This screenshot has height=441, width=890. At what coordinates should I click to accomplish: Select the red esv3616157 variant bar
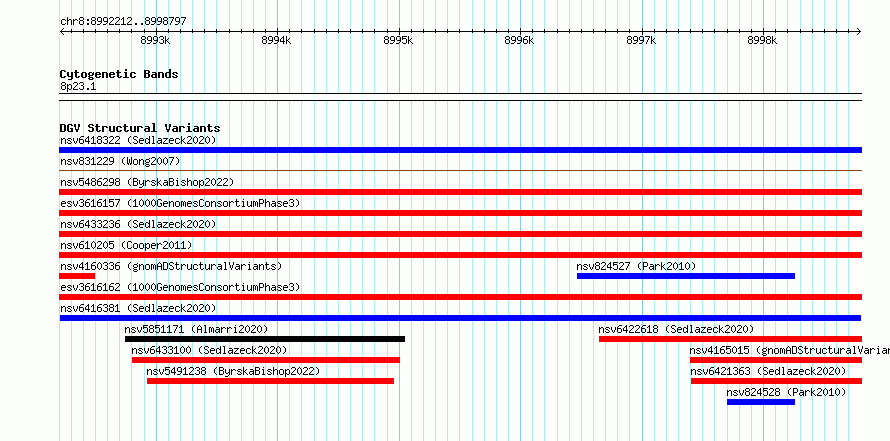point(460,213)
